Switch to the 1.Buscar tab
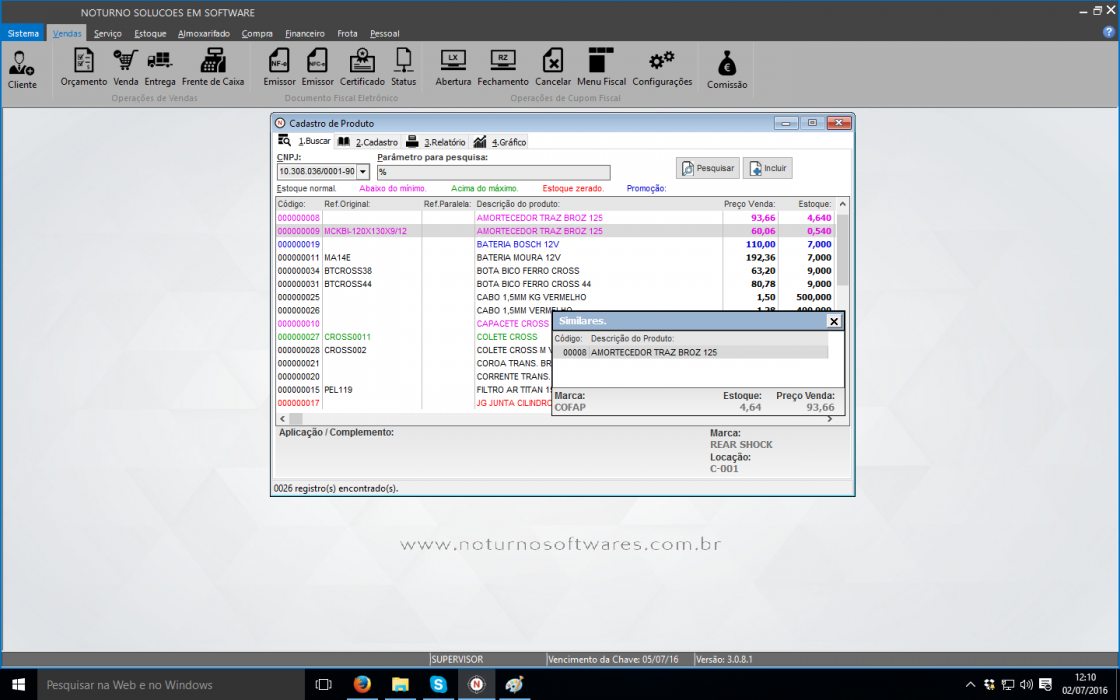This screenshot has width=1120, height=700. 305,141
